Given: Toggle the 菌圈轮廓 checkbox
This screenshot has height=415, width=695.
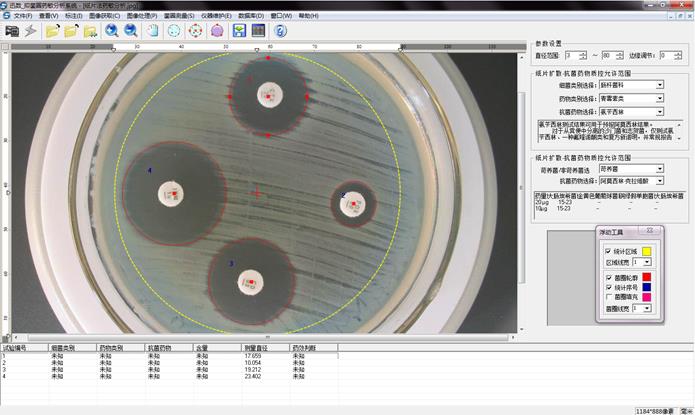Looking at the screenshot, I should [x=606, y=276].
